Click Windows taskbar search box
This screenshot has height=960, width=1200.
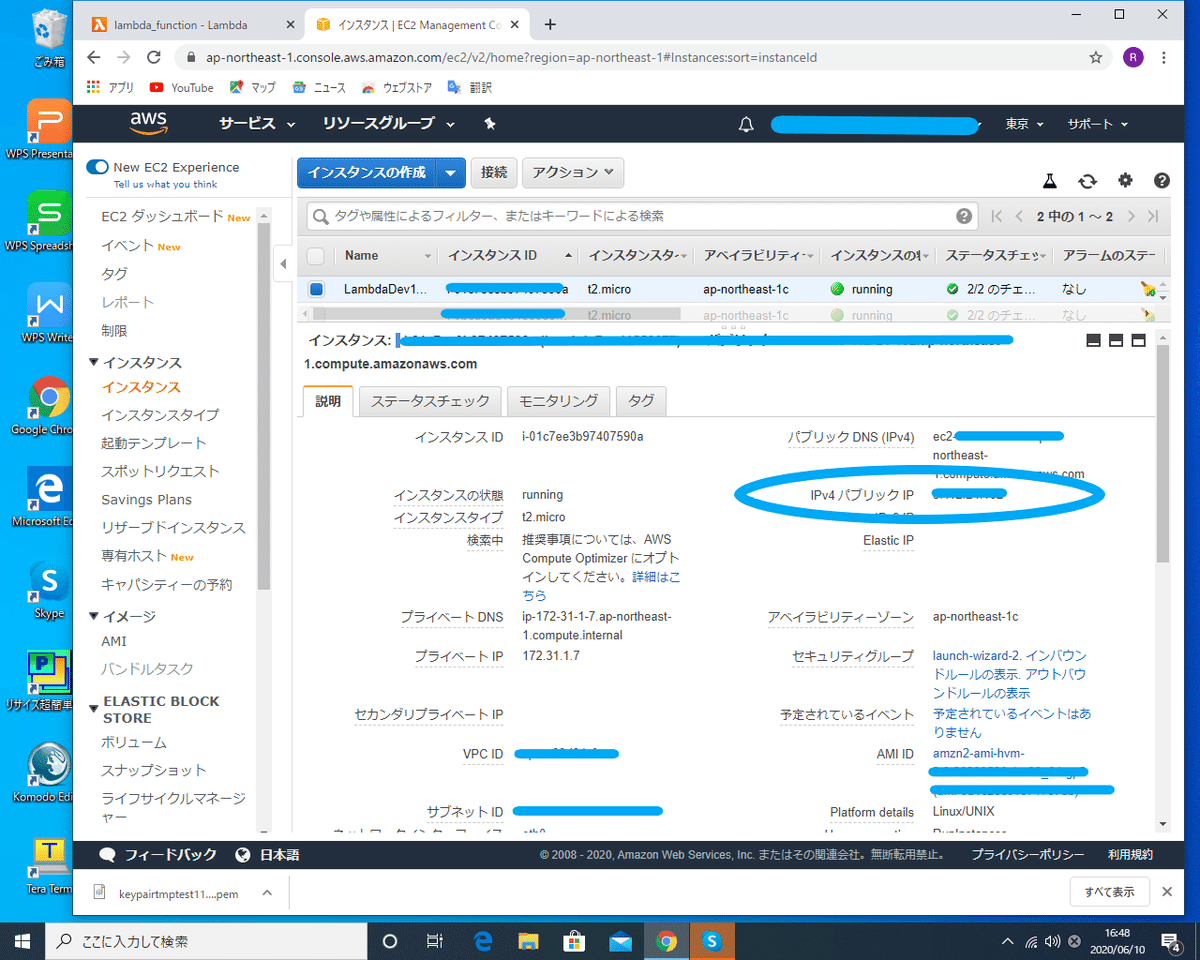point(207,941)
